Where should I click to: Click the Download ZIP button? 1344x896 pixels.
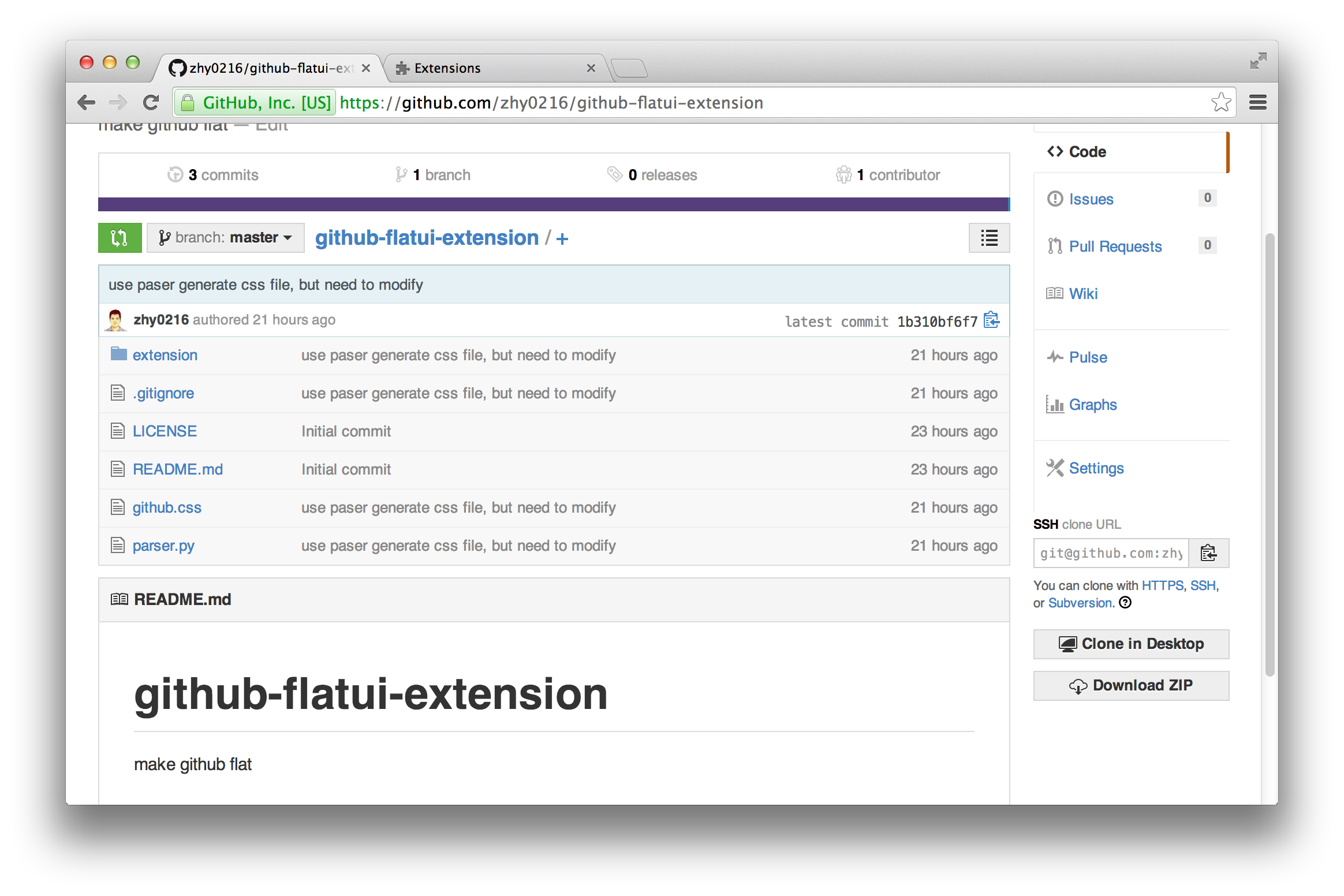(1131, 685)
